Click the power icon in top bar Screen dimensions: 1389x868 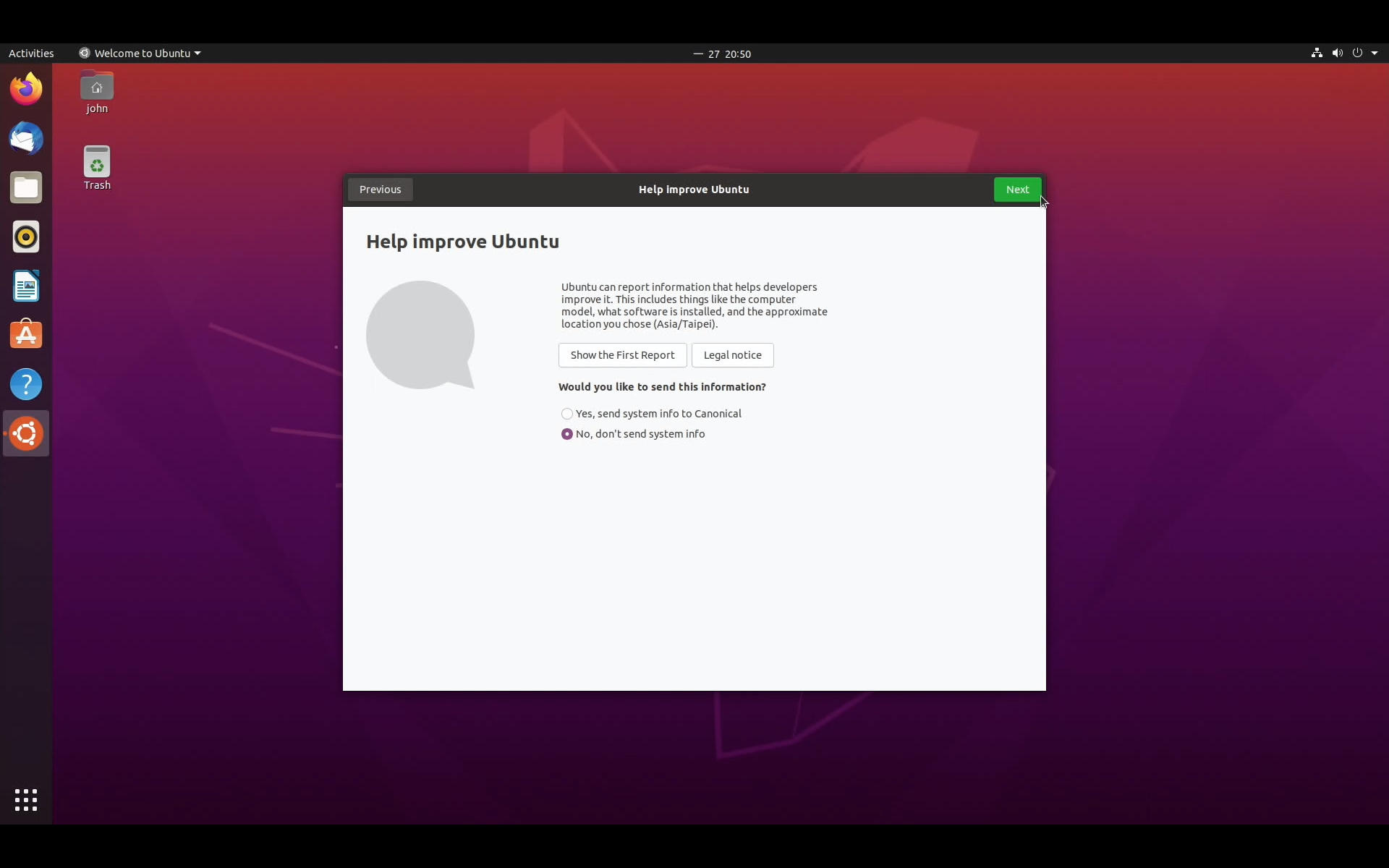pyautogui.click(x=1357, y=54)
